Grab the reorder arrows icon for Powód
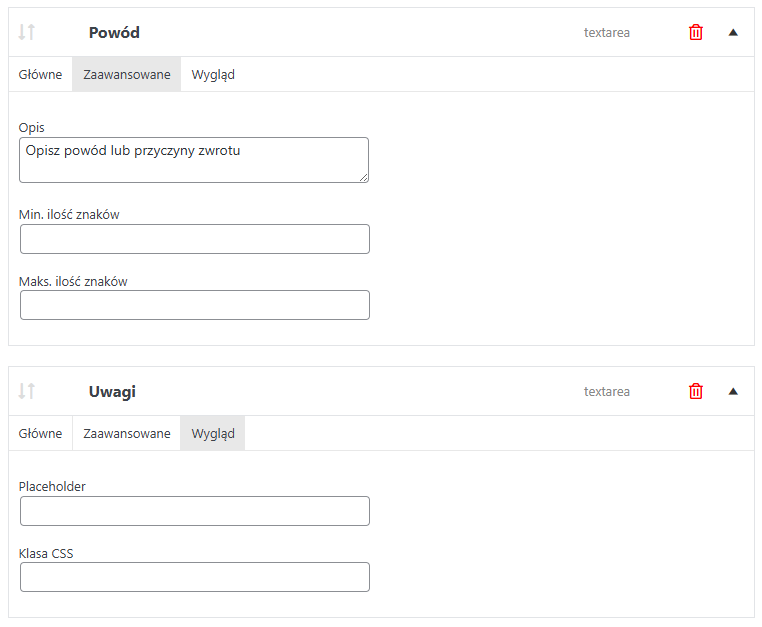The width and height of the screenshot is (762, 627). [x=27, y=32]
